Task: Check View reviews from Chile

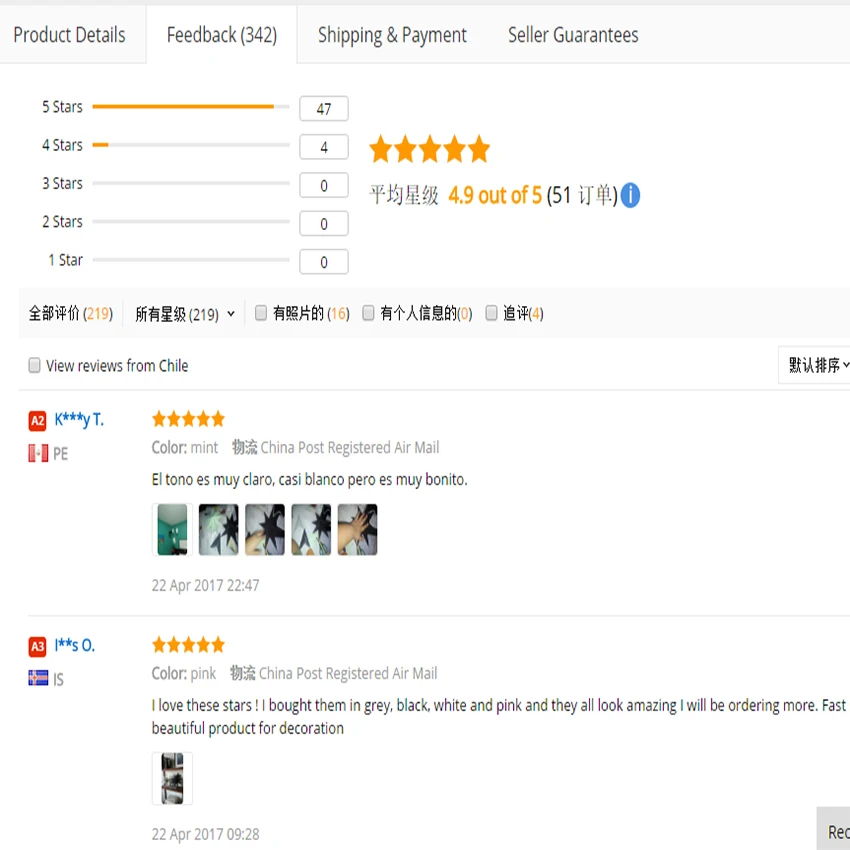Action: [x=34, y=365]
